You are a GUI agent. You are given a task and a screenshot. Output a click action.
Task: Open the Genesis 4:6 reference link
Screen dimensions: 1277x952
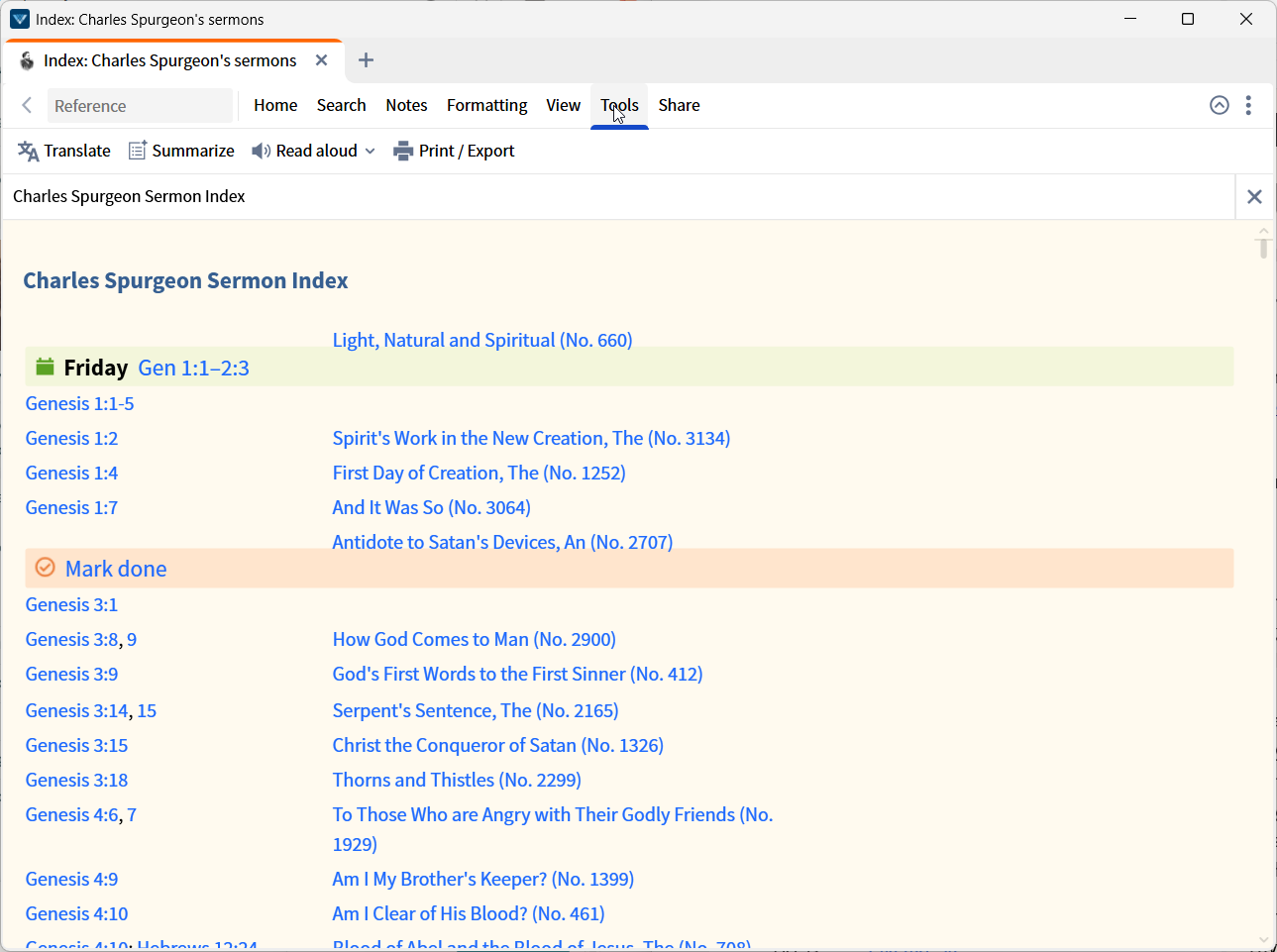point(72,814)
